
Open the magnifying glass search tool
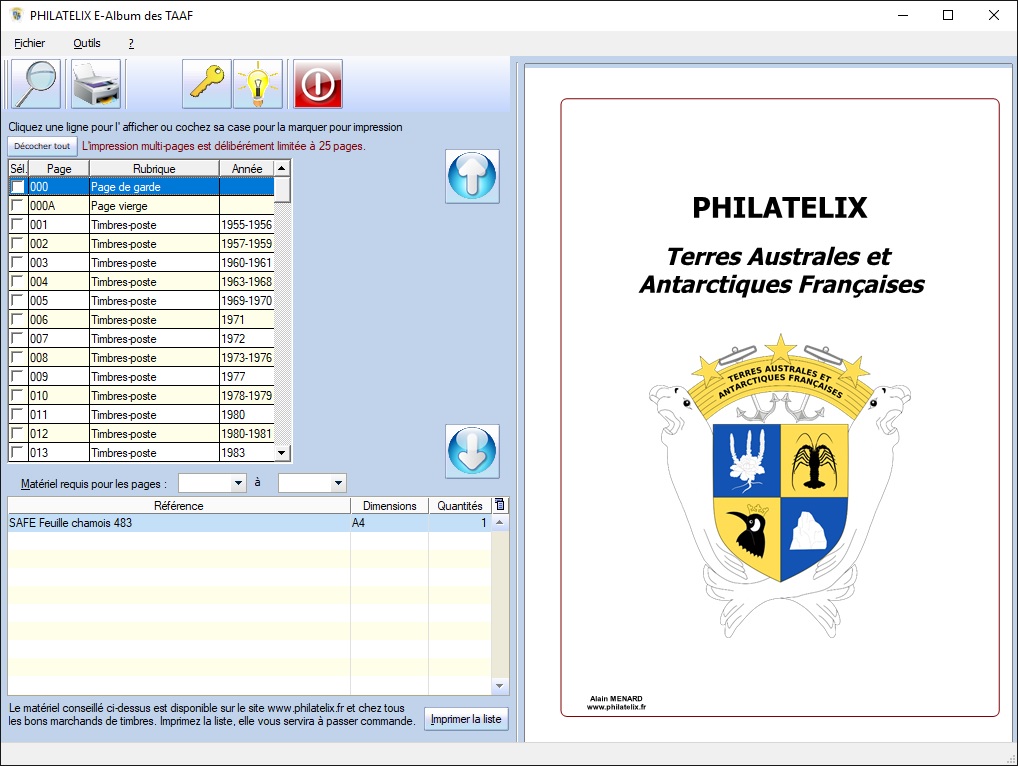(36, 84)
